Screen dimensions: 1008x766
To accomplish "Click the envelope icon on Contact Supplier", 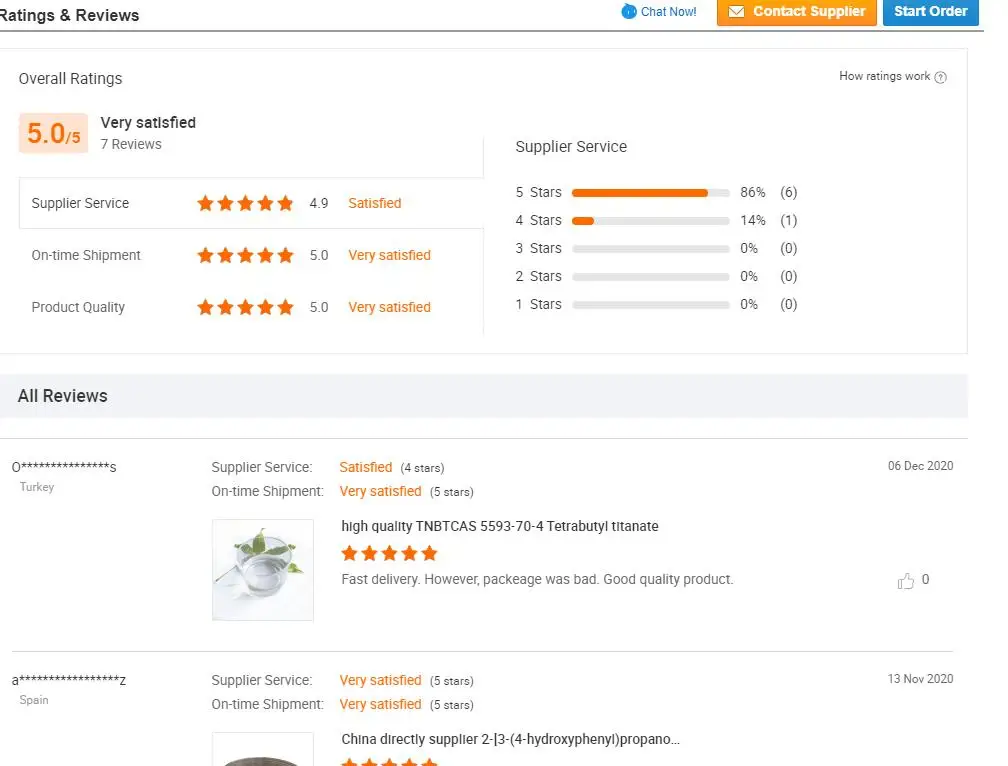I will pos(736,12).
